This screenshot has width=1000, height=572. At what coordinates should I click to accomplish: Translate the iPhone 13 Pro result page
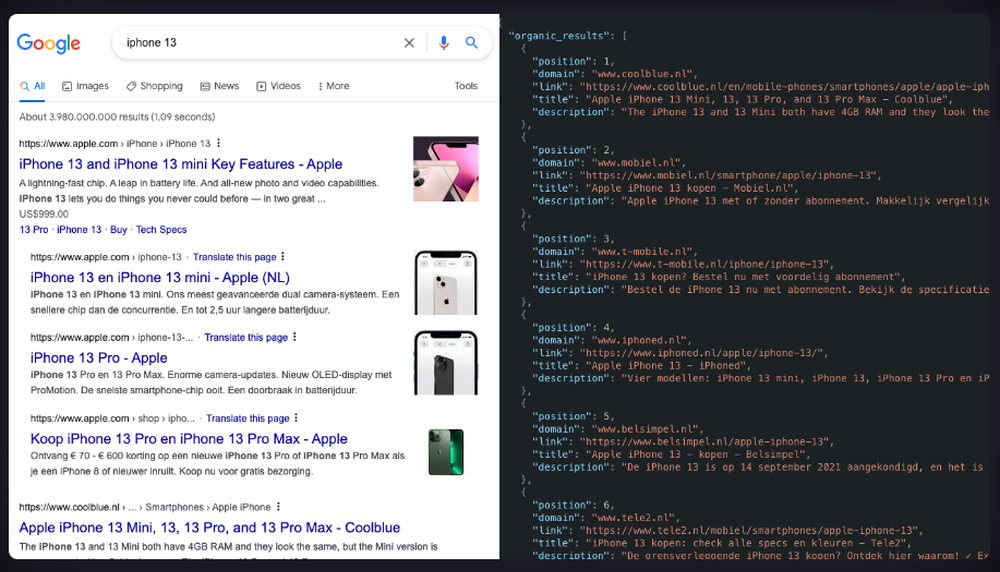246,337
